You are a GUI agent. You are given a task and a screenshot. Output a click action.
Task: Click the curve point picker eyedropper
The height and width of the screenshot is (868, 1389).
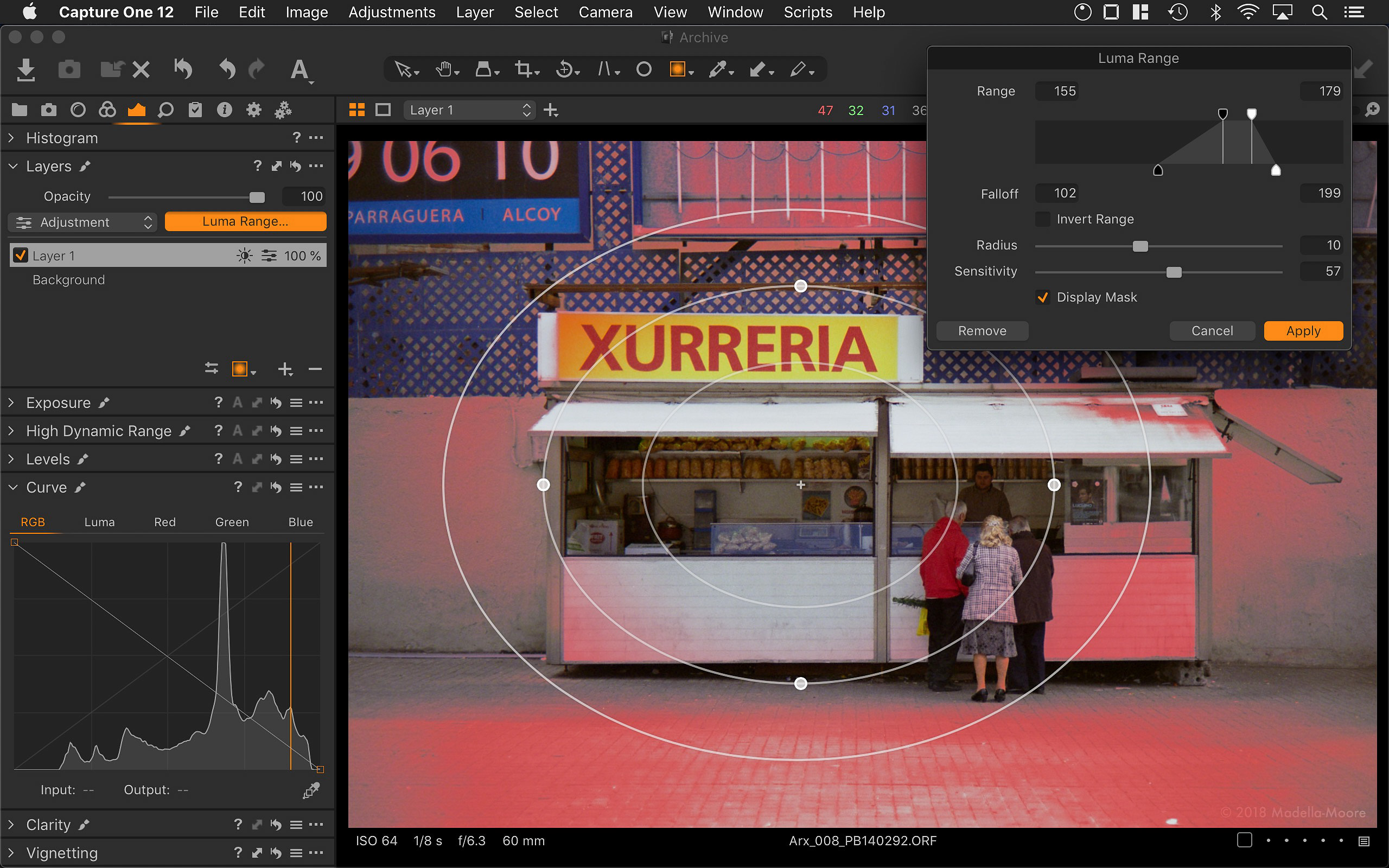tap(311, 790)
